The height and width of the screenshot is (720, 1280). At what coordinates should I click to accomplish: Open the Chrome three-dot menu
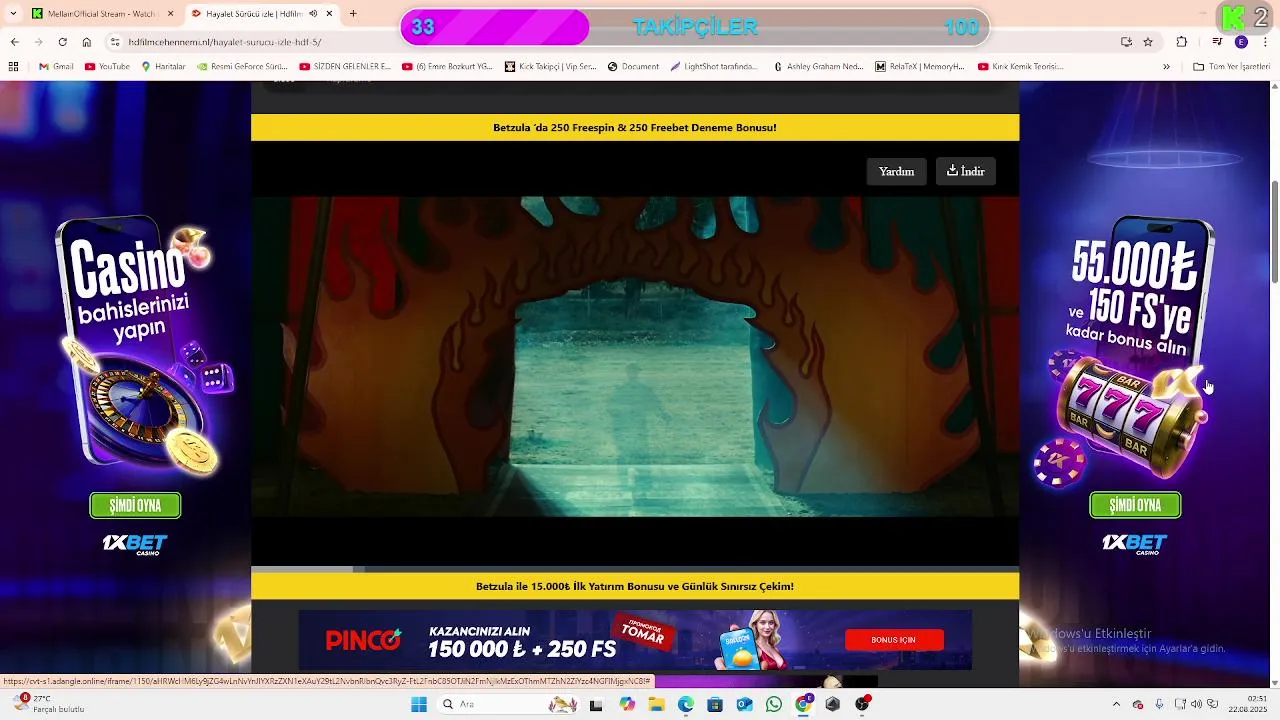pos(1265,42)
